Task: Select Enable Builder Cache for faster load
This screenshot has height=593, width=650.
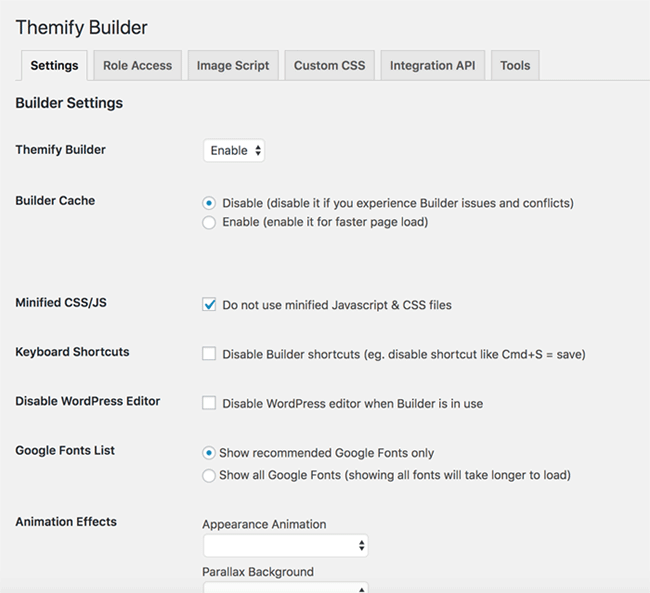Action: click(209, 222)
